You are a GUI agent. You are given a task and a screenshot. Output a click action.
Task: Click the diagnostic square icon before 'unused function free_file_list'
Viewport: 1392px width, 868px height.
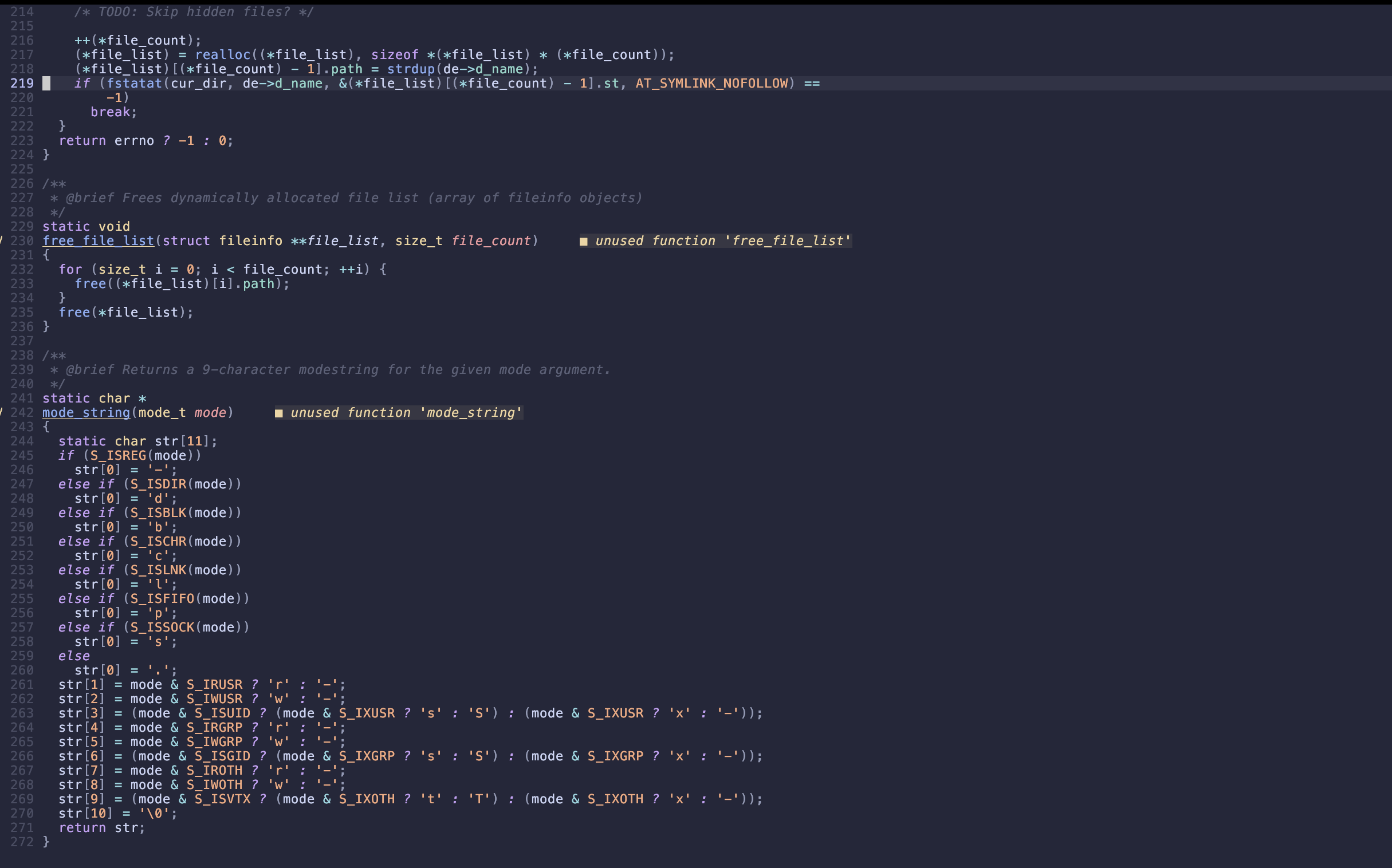(x=584, y=240)
